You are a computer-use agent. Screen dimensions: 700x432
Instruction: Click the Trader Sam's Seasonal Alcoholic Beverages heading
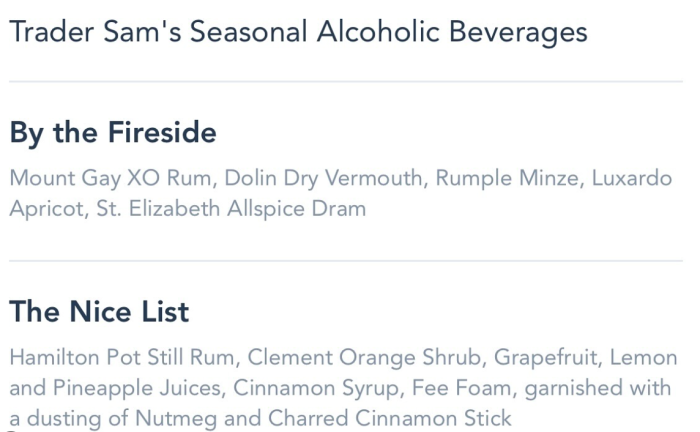pyautogui.click(x=298, y=32)
